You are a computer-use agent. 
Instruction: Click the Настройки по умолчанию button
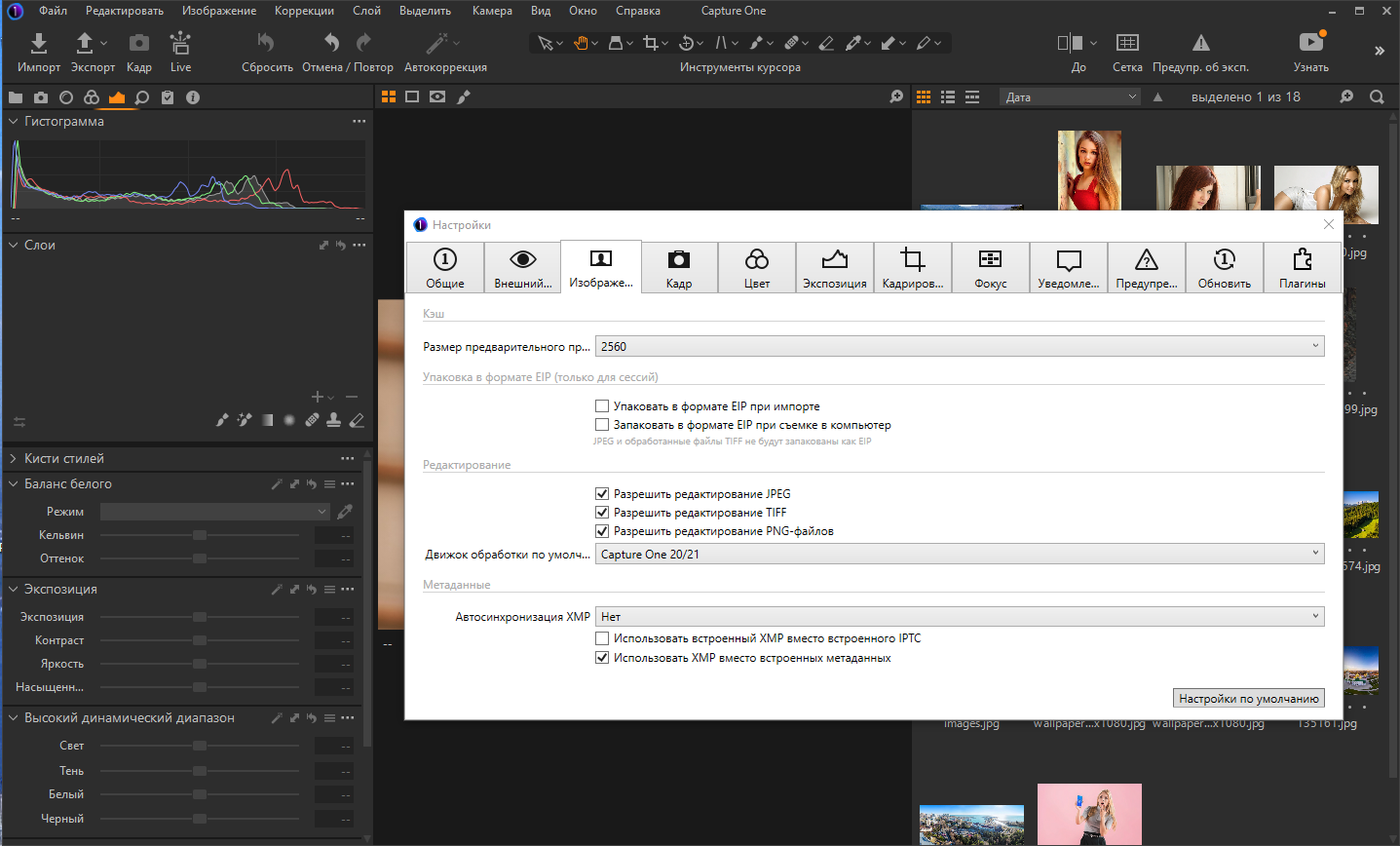(1249, 698)
